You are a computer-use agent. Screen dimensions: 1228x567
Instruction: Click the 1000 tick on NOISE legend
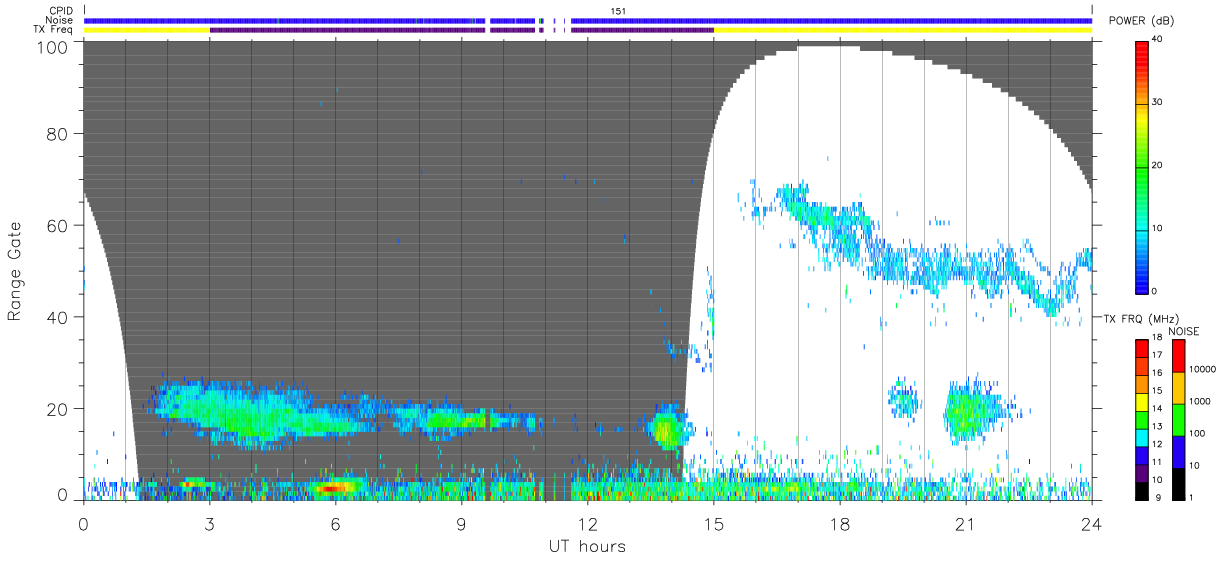[x=1198, y=401]
